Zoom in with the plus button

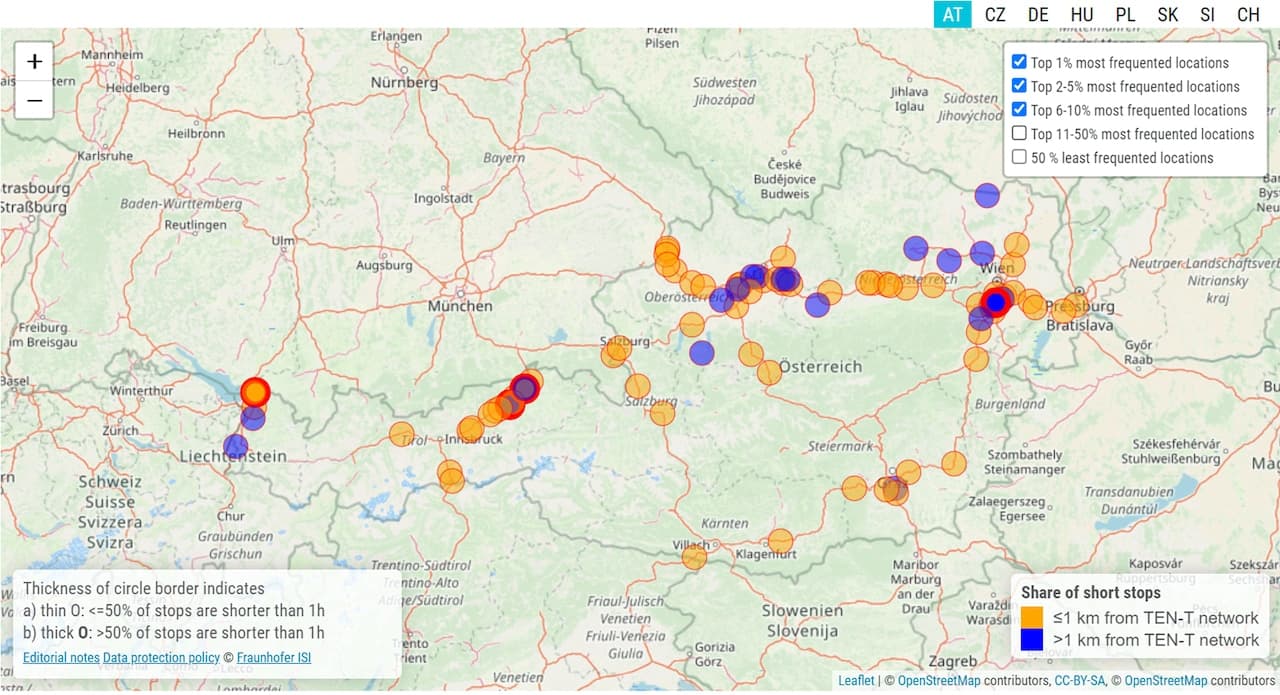[x=34, y=62]
